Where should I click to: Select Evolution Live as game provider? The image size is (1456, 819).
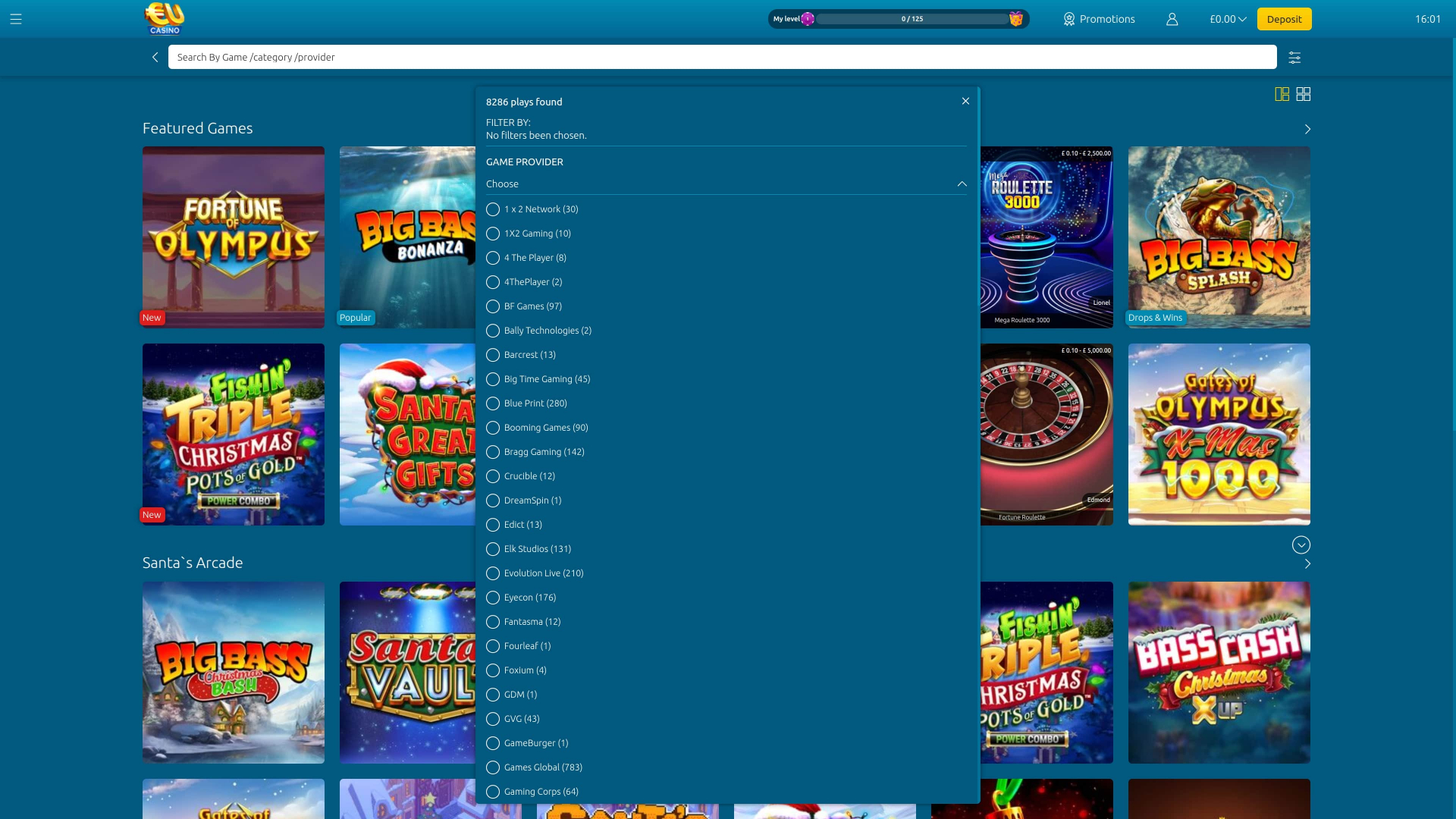[494, 573]
